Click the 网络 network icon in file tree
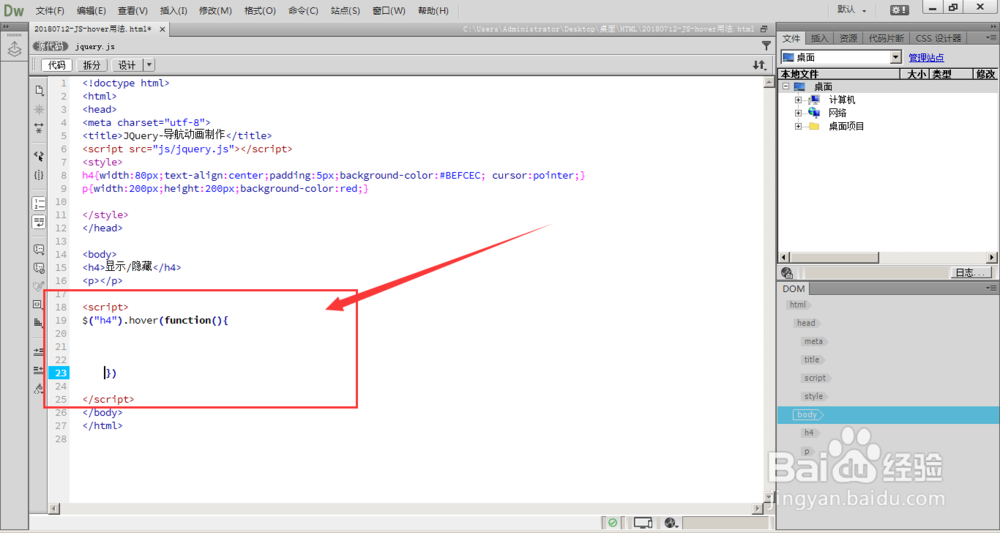Viewport: 1000px width, 533px height. tap(814, 113)
